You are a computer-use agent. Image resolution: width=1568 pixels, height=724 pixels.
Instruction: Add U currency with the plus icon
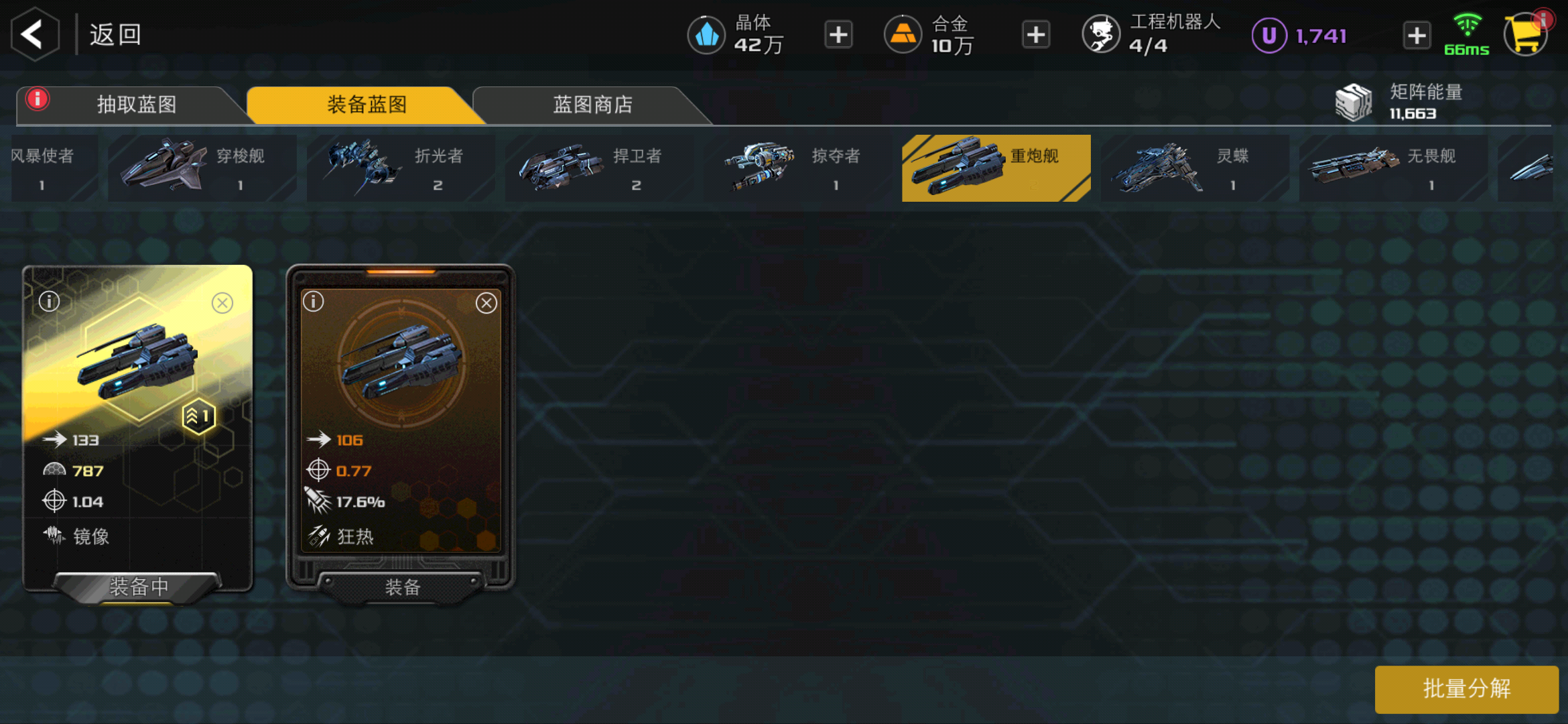coord(1417,35)
